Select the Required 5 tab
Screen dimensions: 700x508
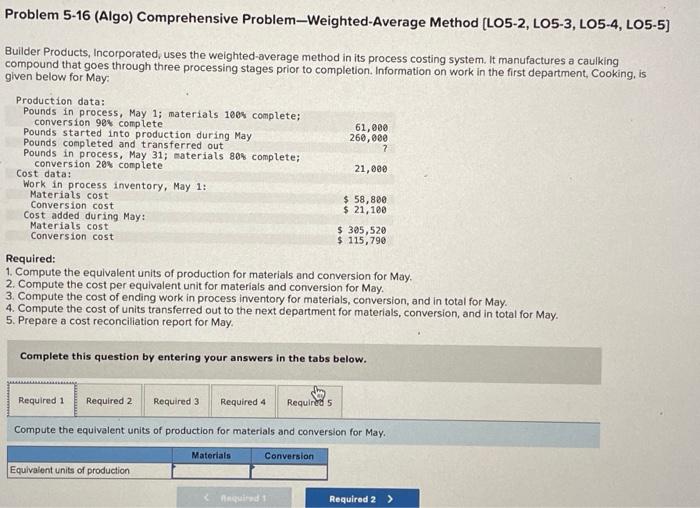click(309, 402)
